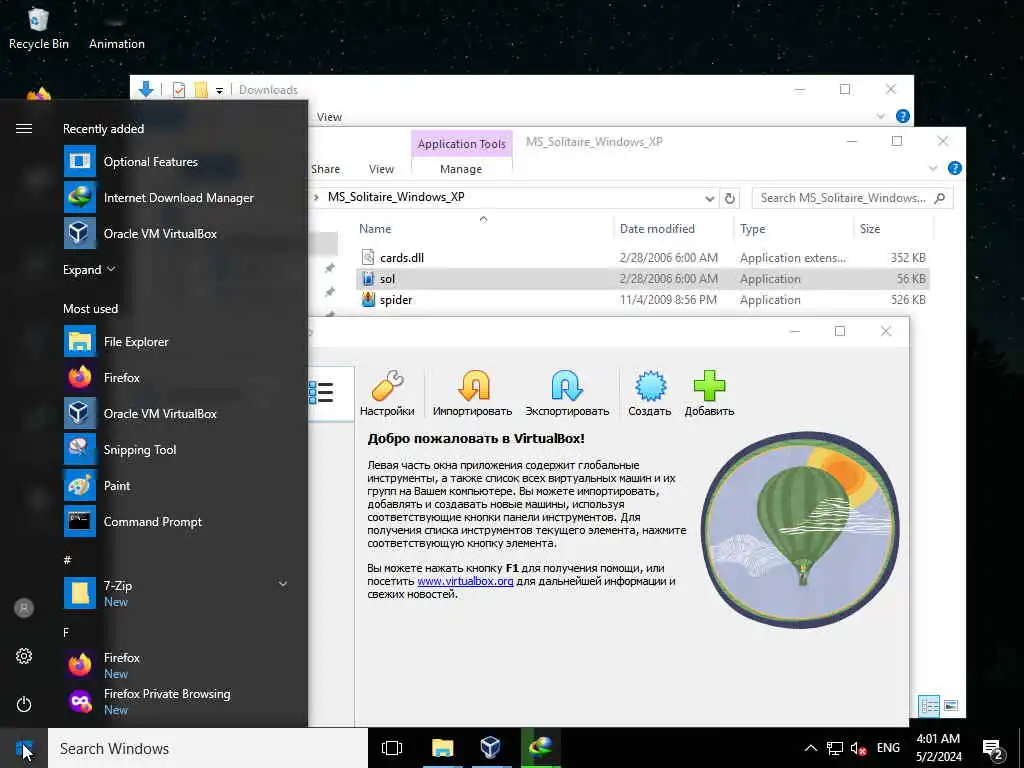Expand ribbon in MS_Solitaire_Windows_XP window

click(933, 168)
